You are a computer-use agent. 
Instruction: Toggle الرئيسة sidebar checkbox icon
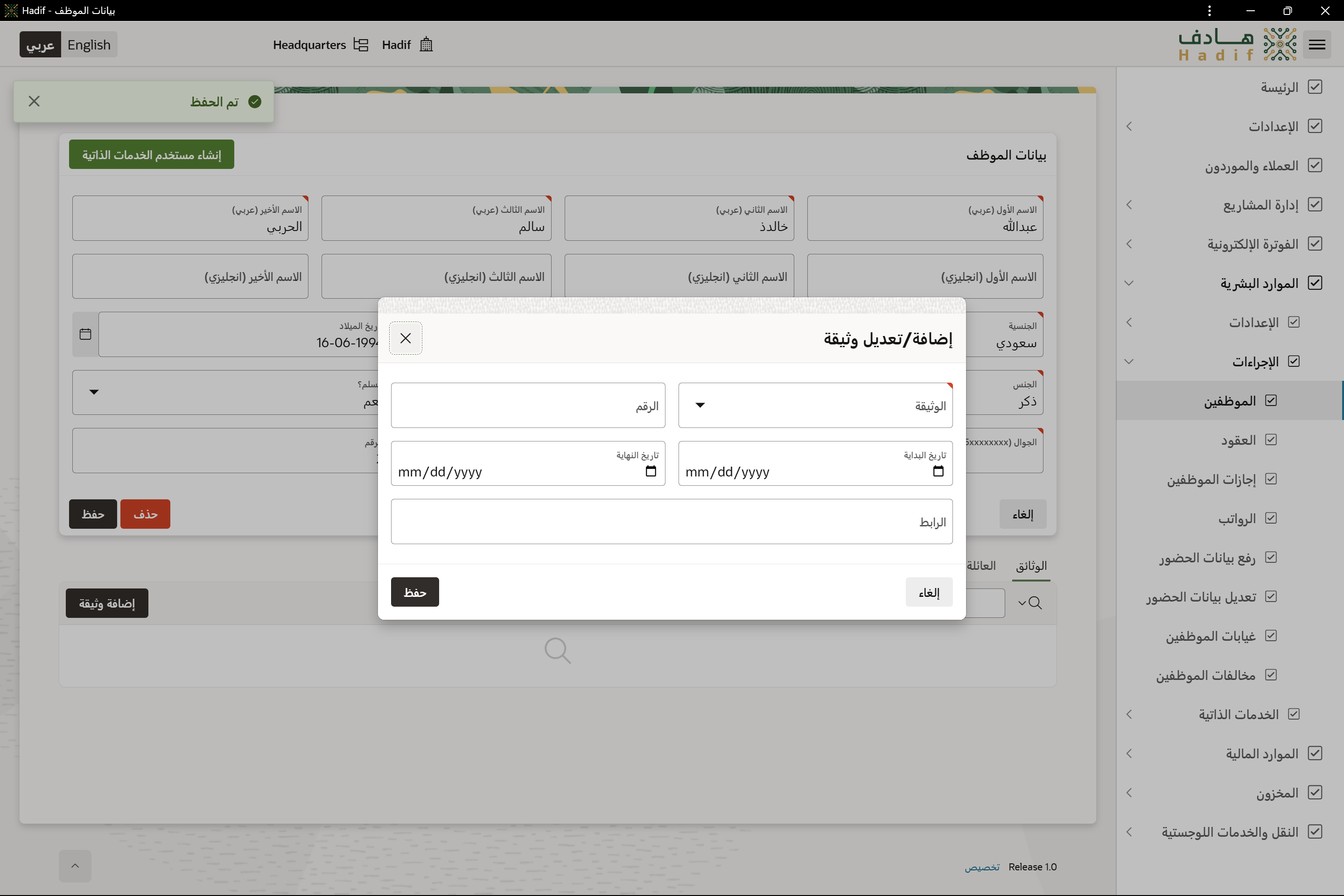click(x=1314, y=87)
